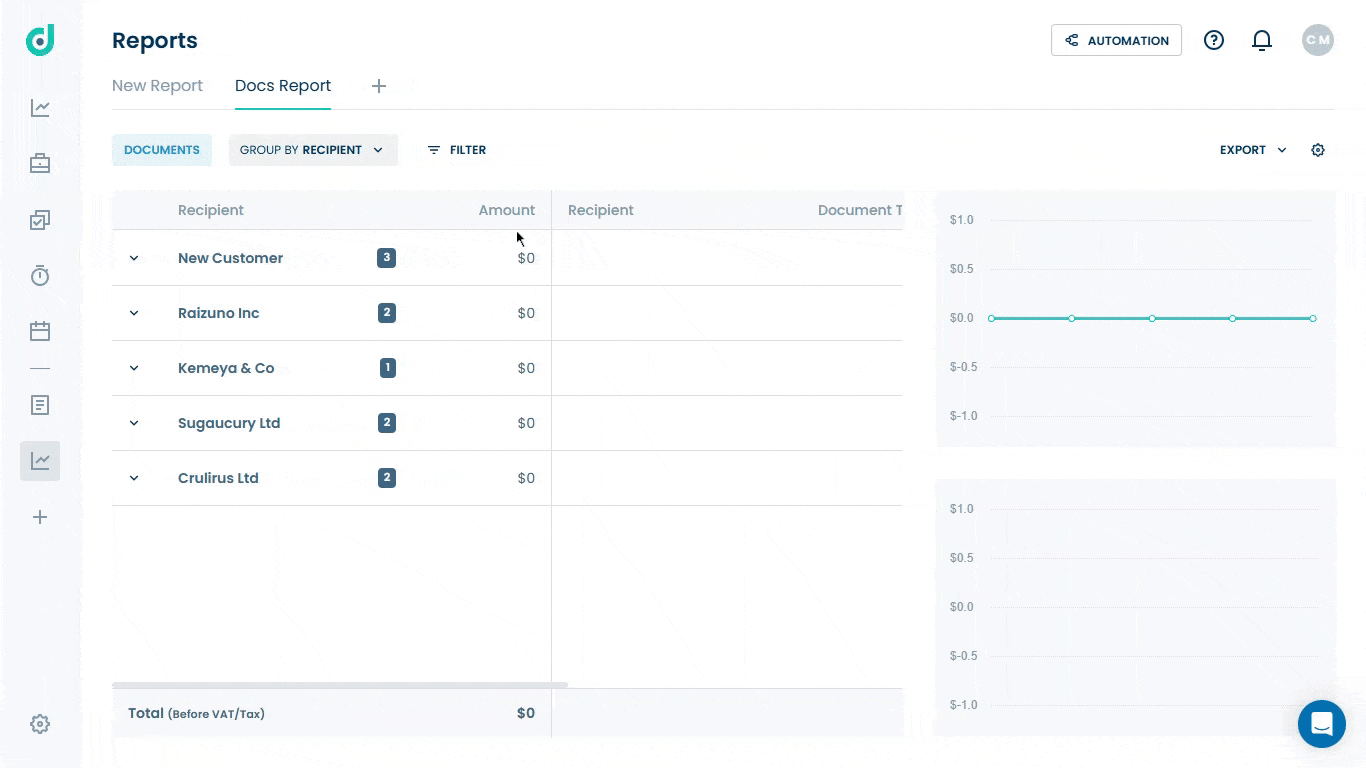This screenshot has width=1366, height=768.
Task: Open the dashboard chart icon in sidebar
Action: pos(40,108)
